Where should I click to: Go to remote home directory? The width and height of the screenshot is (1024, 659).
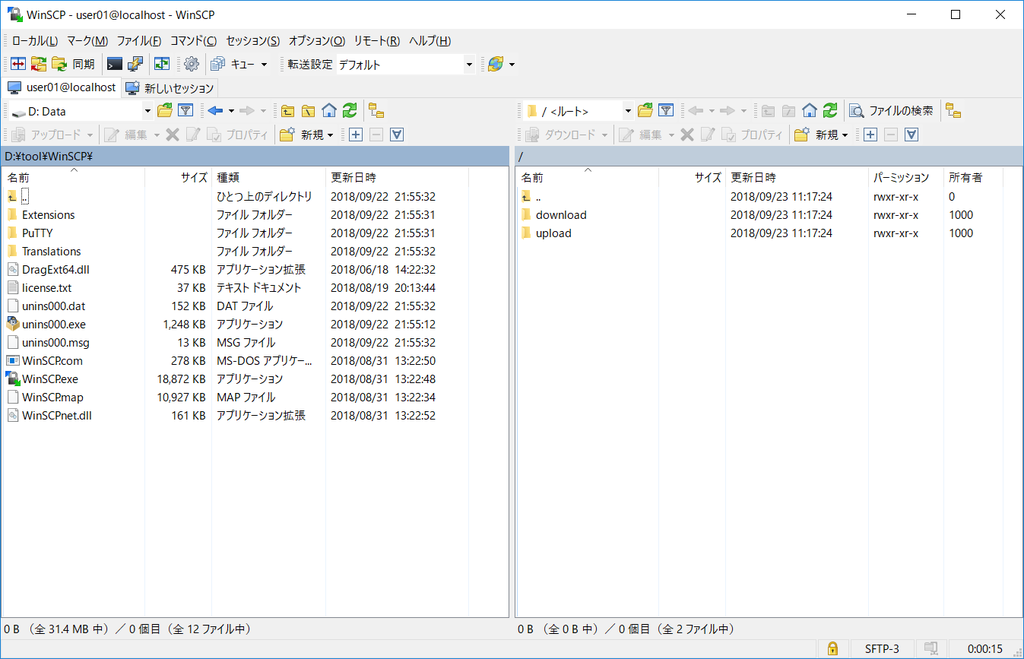[x=810, y=110]
